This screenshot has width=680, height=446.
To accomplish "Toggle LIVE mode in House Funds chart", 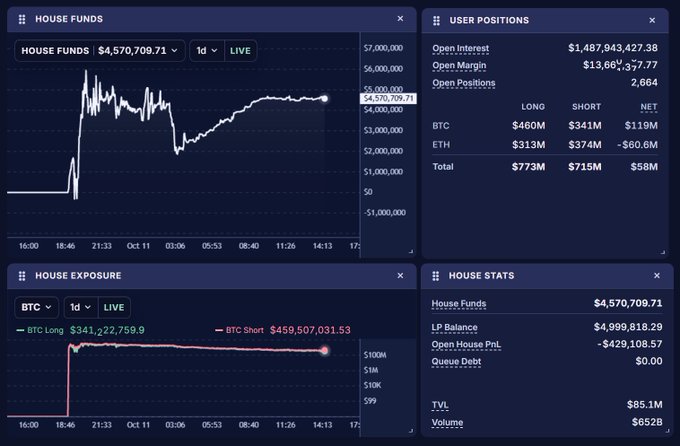I will pos(240,51).
